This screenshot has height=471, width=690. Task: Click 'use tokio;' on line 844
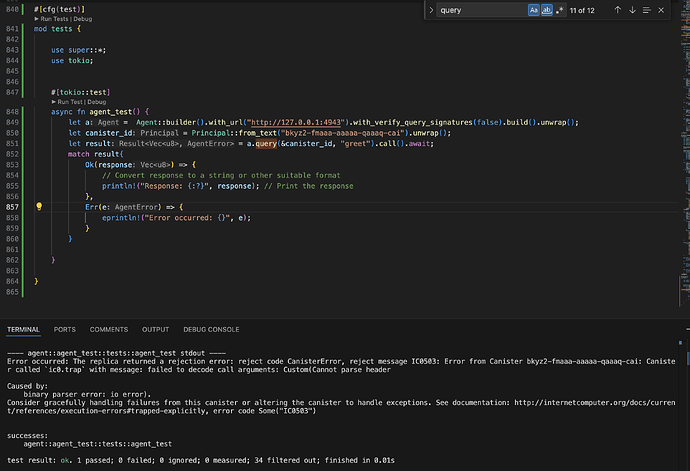(72, 61)
